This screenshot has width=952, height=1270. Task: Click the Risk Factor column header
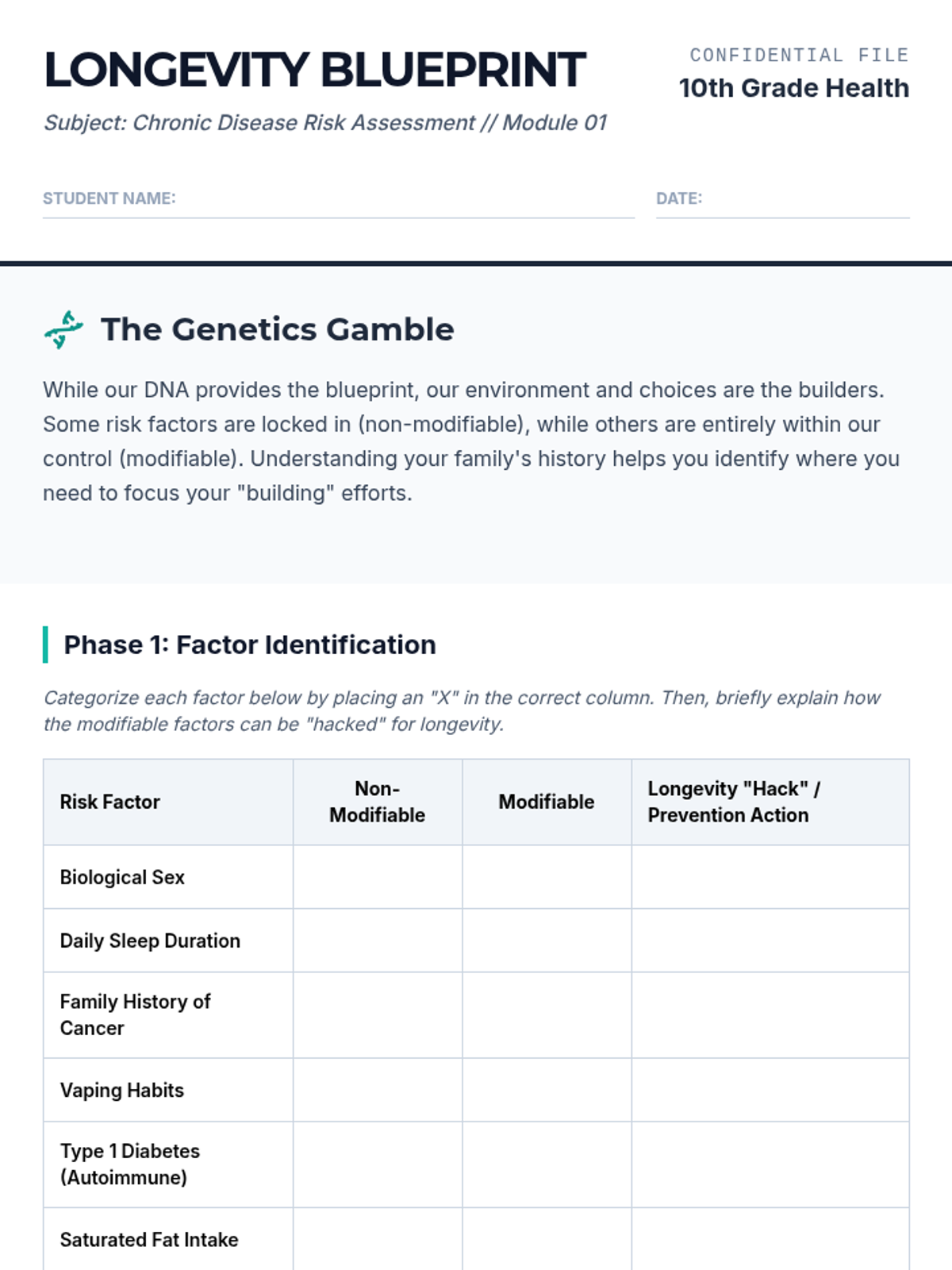(110, 802)
